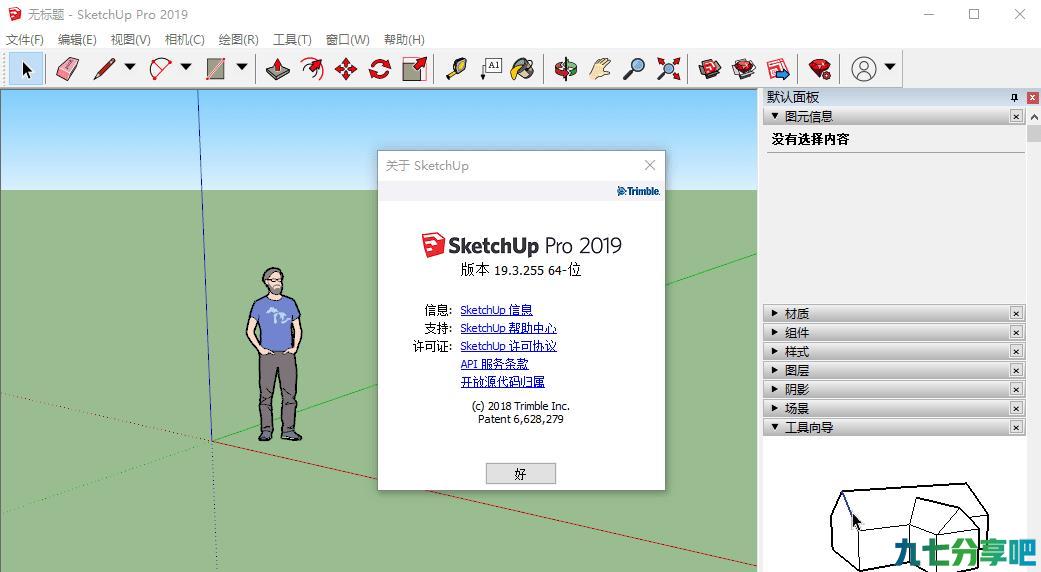Select the Paint Bucket tool

[x=523, y=69]
